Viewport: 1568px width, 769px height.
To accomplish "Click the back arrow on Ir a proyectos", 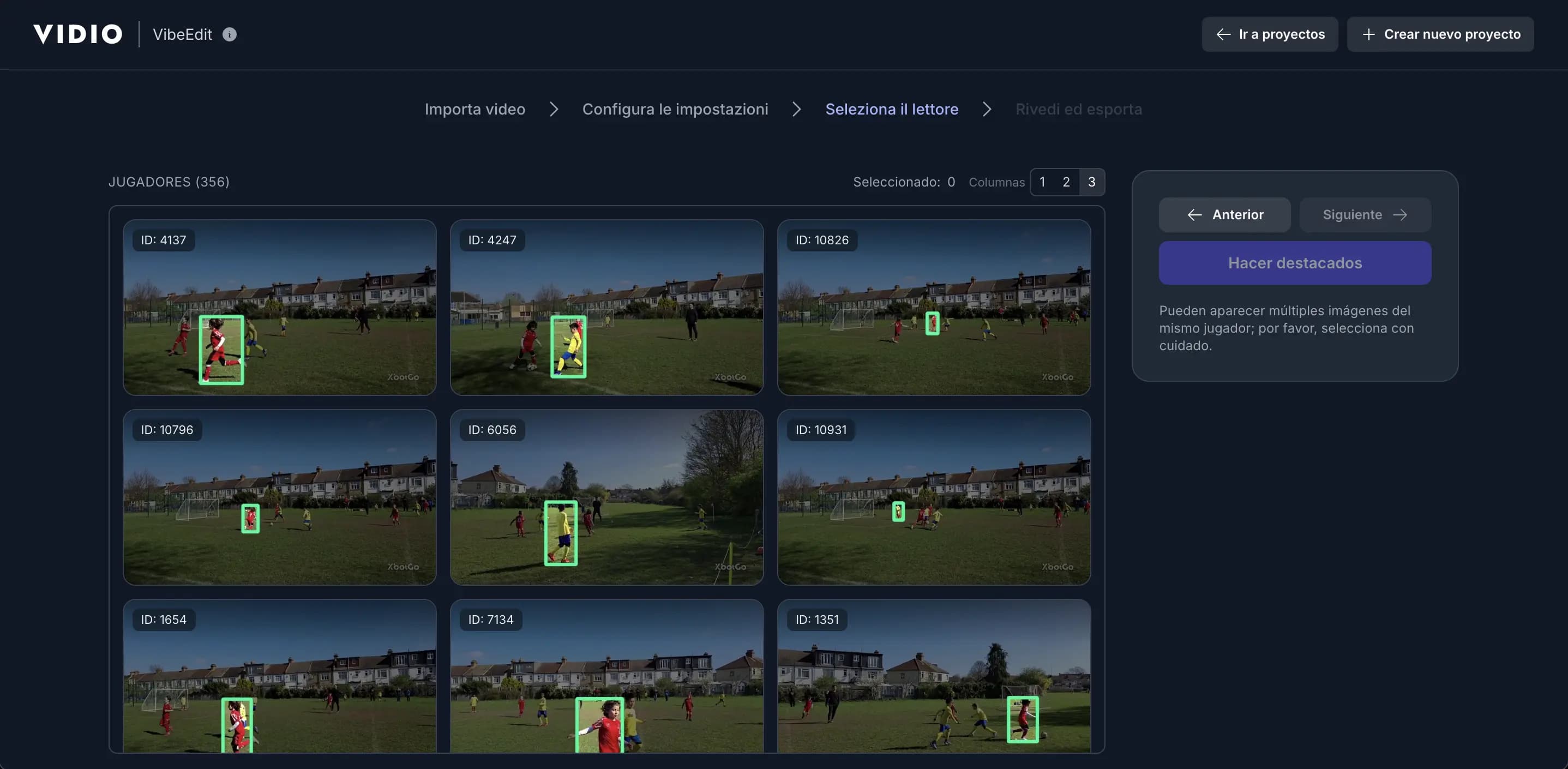I will (1223, 35).
